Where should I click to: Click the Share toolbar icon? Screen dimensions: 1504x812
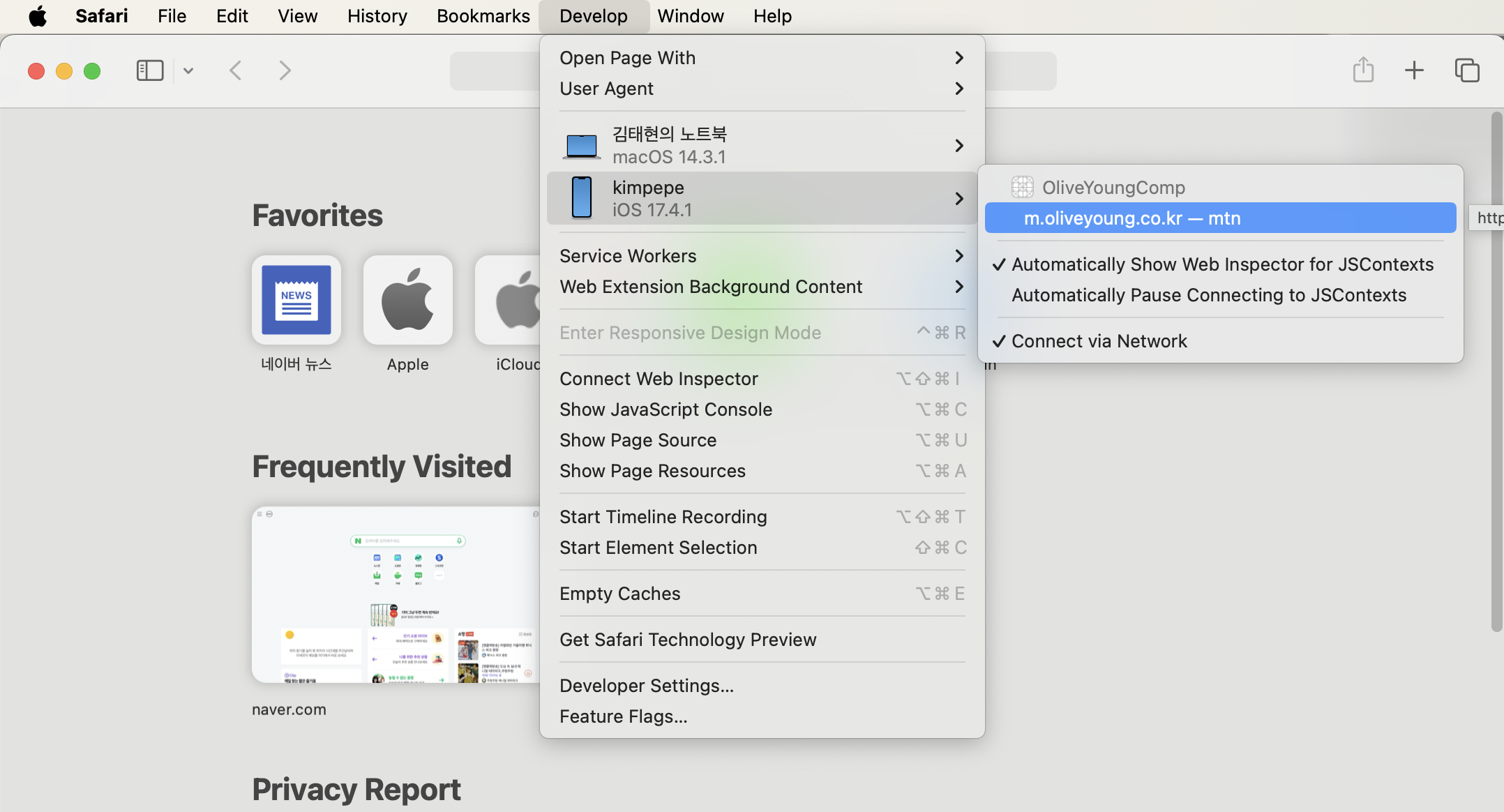click(x=1363, y=70)
